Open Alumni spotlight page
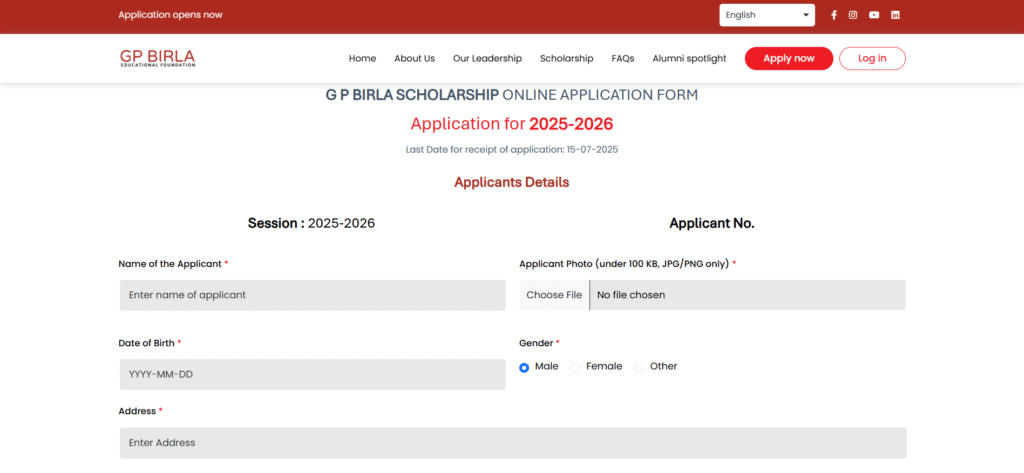Image resolution: width=1024 pixels, height=473 pixels. point(689,58)
